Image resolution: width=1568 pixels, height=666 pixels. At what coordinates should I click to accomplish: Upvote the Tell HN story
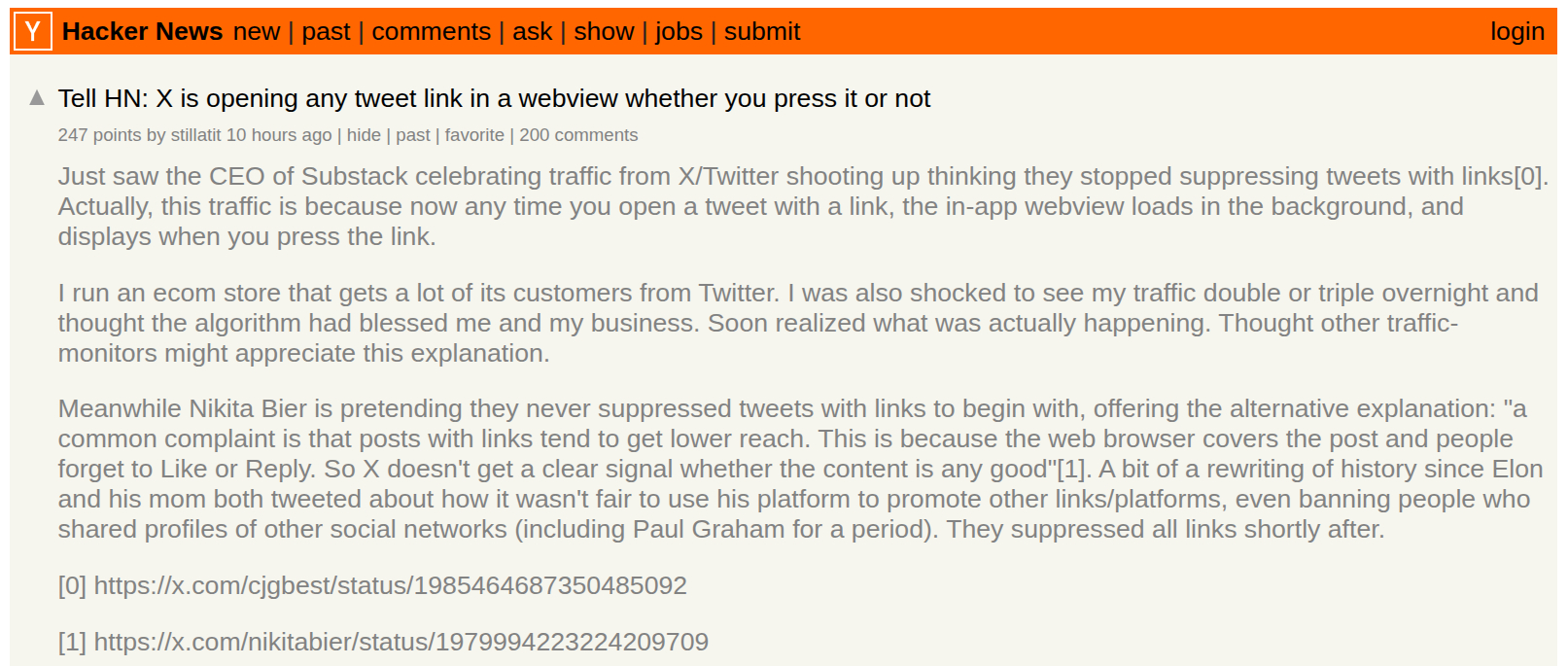(37, 97)
